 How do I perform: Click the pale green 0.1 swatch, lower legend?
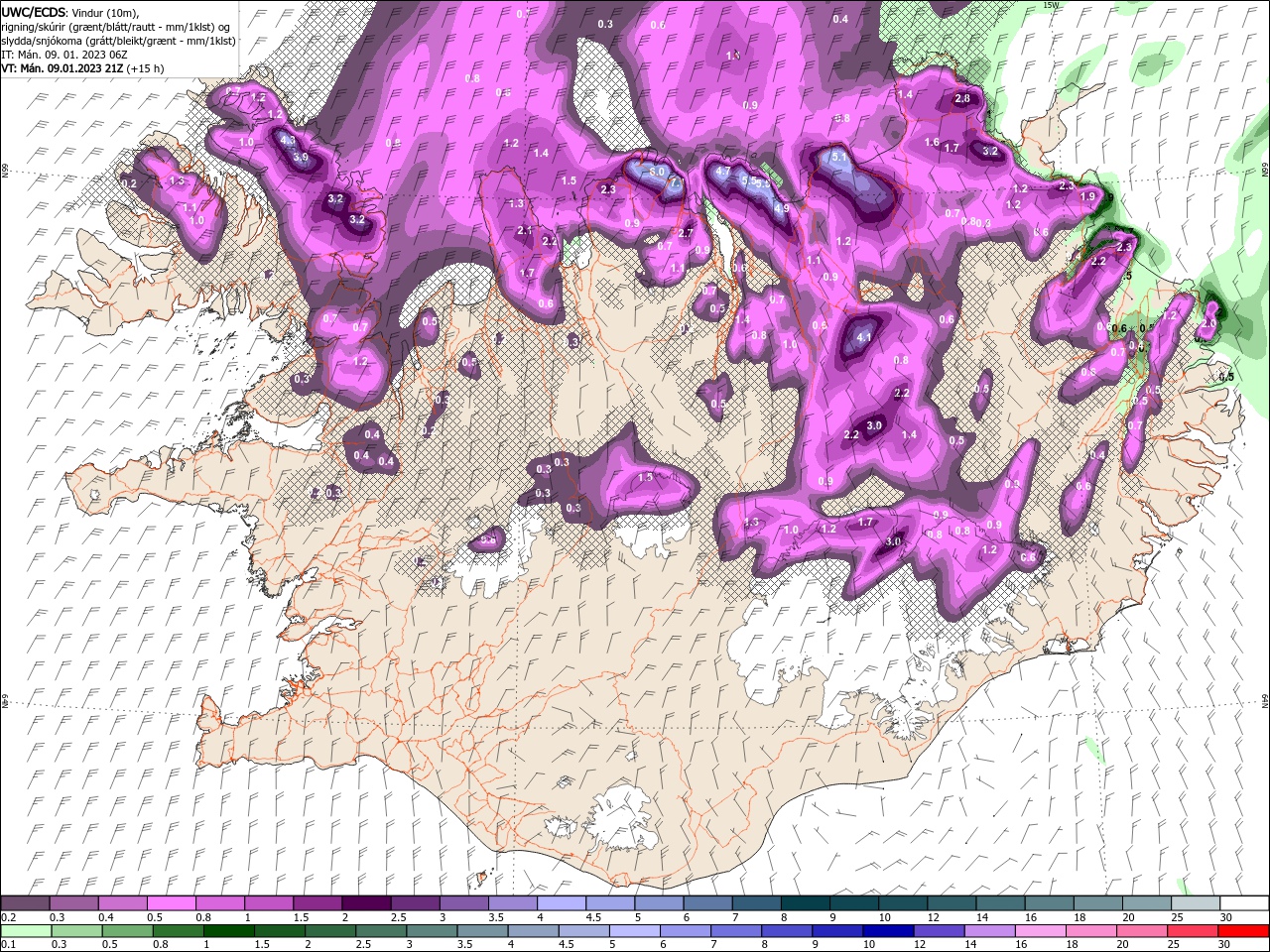26,931
